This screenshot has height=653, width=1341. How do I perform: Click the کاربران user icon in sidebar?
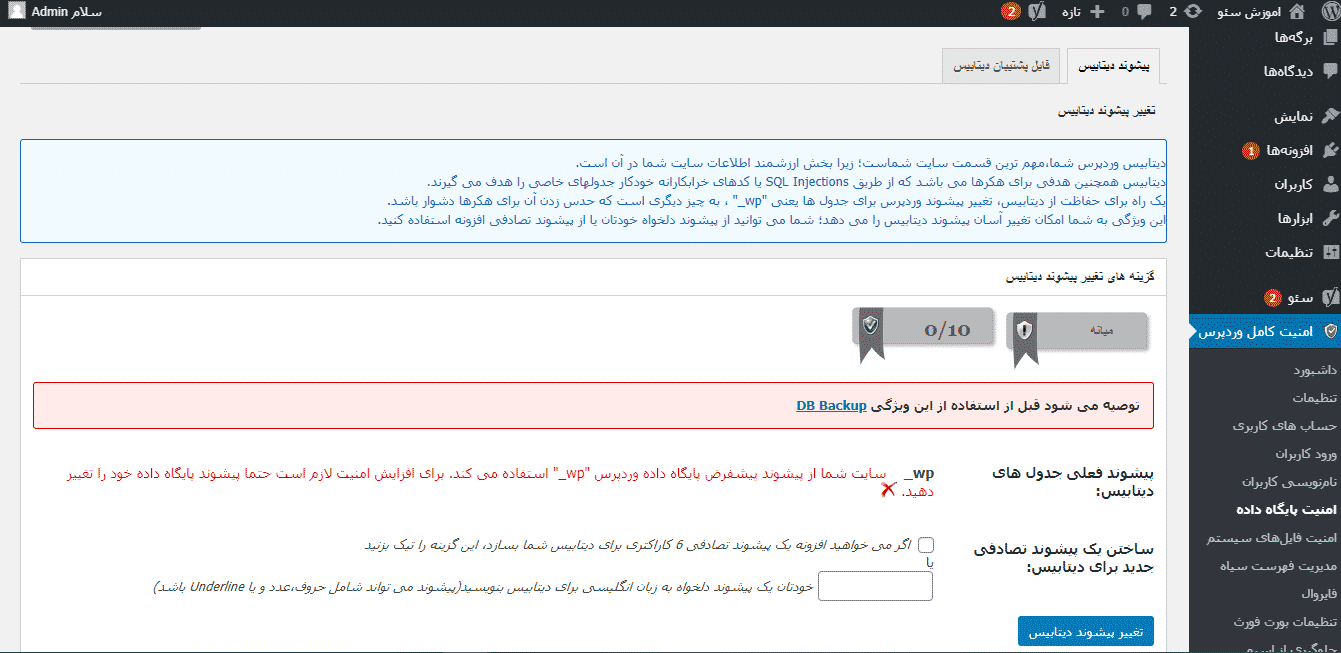pyautogui.click(x=1330, y=184)
